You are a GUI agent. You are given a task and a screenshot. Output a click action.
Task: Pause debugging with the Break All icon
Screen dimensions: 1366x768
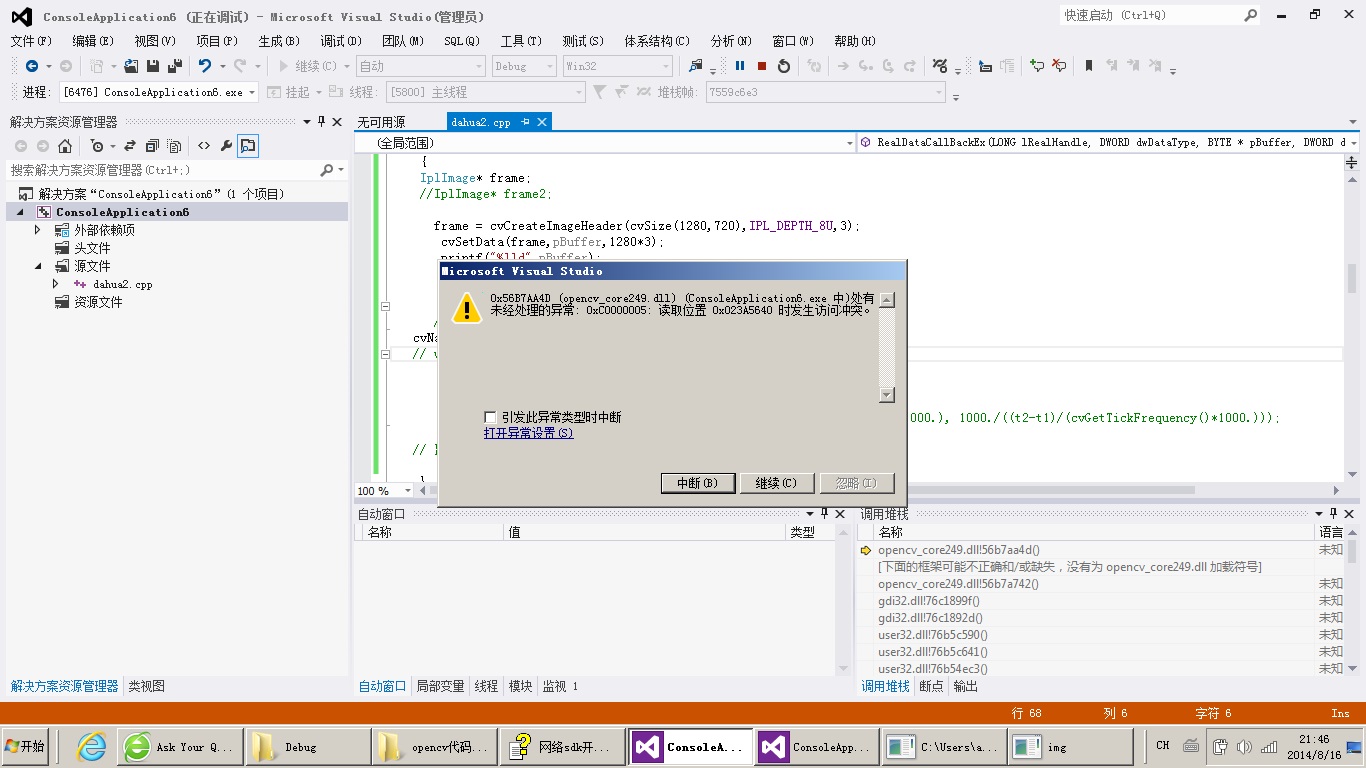pos(740,66)
